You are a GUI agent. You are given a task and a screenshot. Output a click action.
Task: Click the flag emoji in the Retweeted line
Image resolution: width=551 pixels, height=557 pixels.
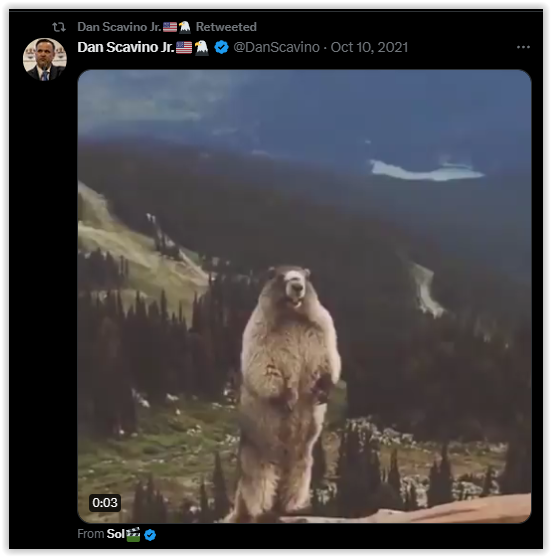click(x=170, y=27)
